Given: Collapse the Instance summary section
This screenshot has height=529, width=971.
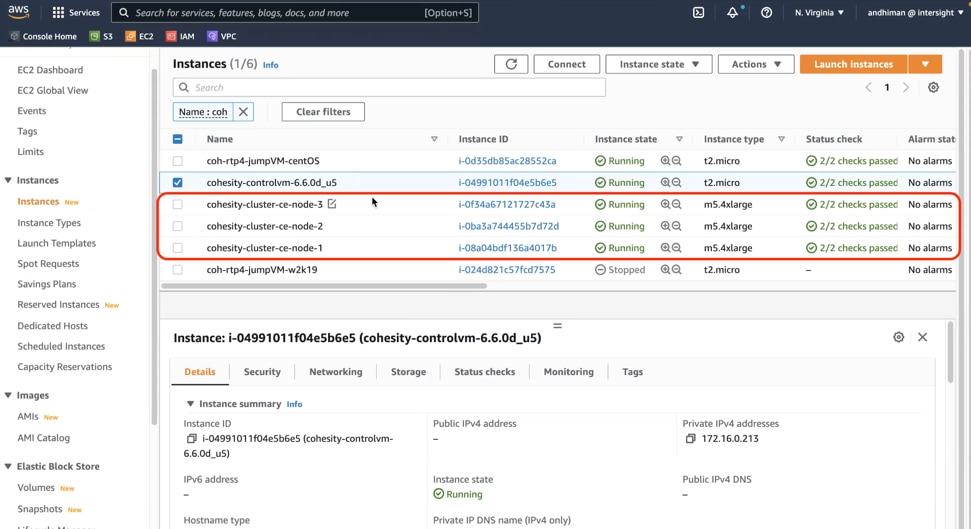Looking at the screenshot, I should click(x=190, y=404).
